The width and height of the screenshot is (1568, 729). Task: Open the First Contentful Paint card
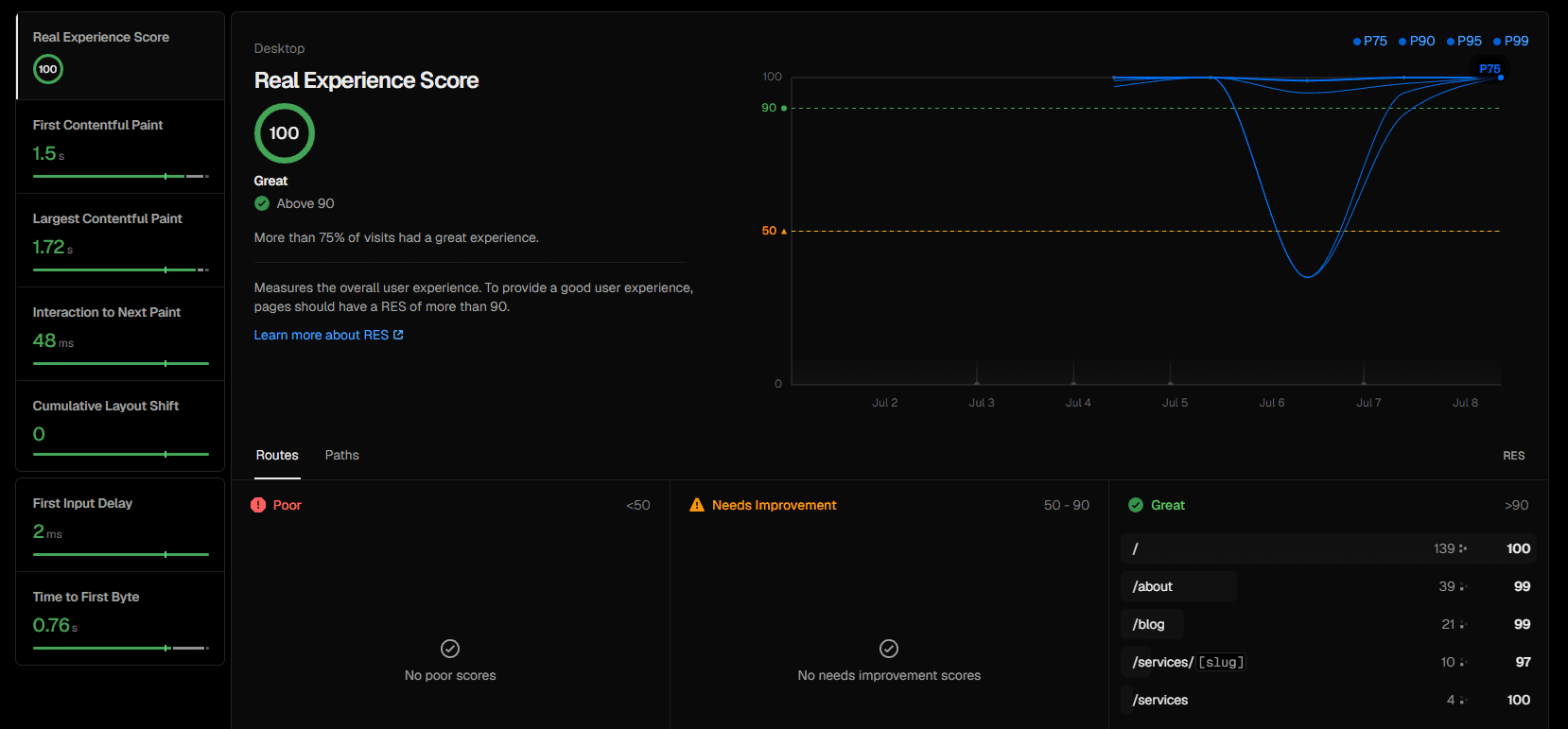point(120,147)
